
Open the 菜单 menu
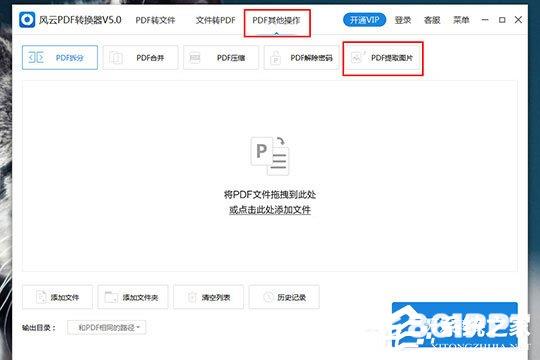[x=461, y=20]
